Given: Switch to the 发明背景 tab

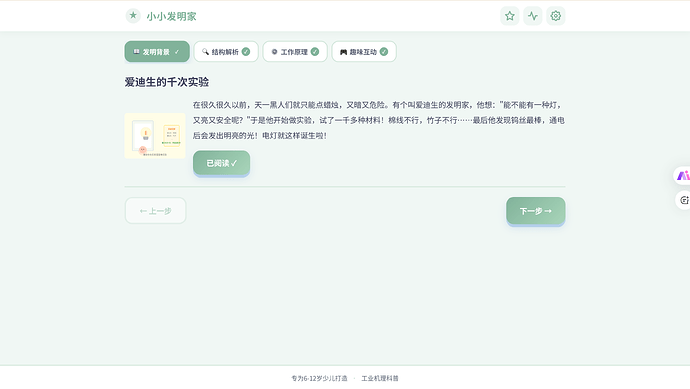Looking at the screenshot, I should click(x=157, y=51).
